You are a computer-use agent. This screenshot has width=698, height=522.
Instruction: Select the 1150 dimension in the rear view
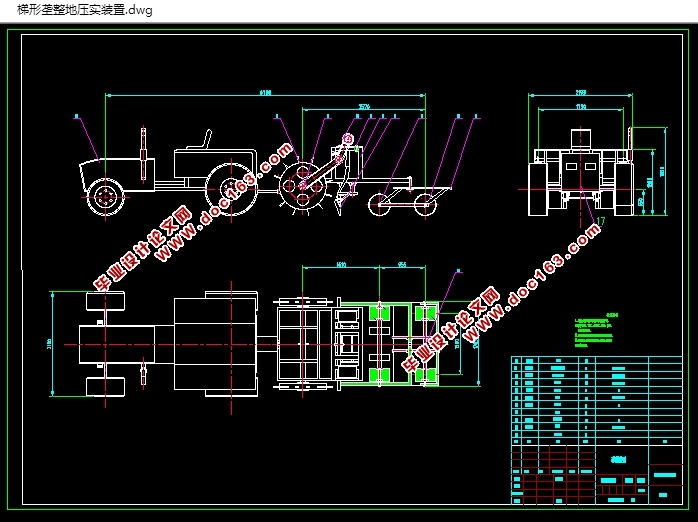580,106
